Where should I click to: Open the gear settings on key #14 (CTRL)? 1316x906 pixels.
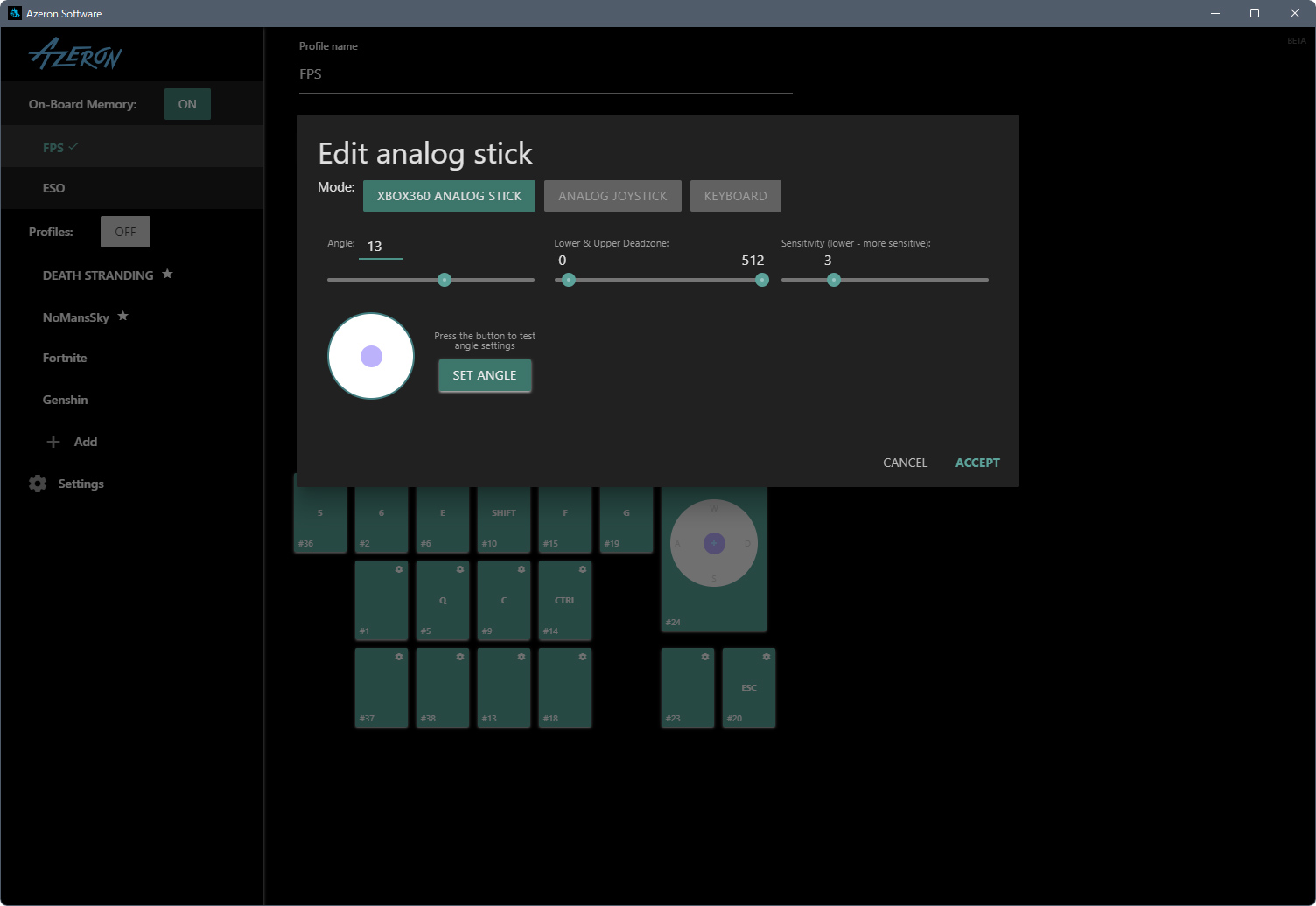coord(583,569)
